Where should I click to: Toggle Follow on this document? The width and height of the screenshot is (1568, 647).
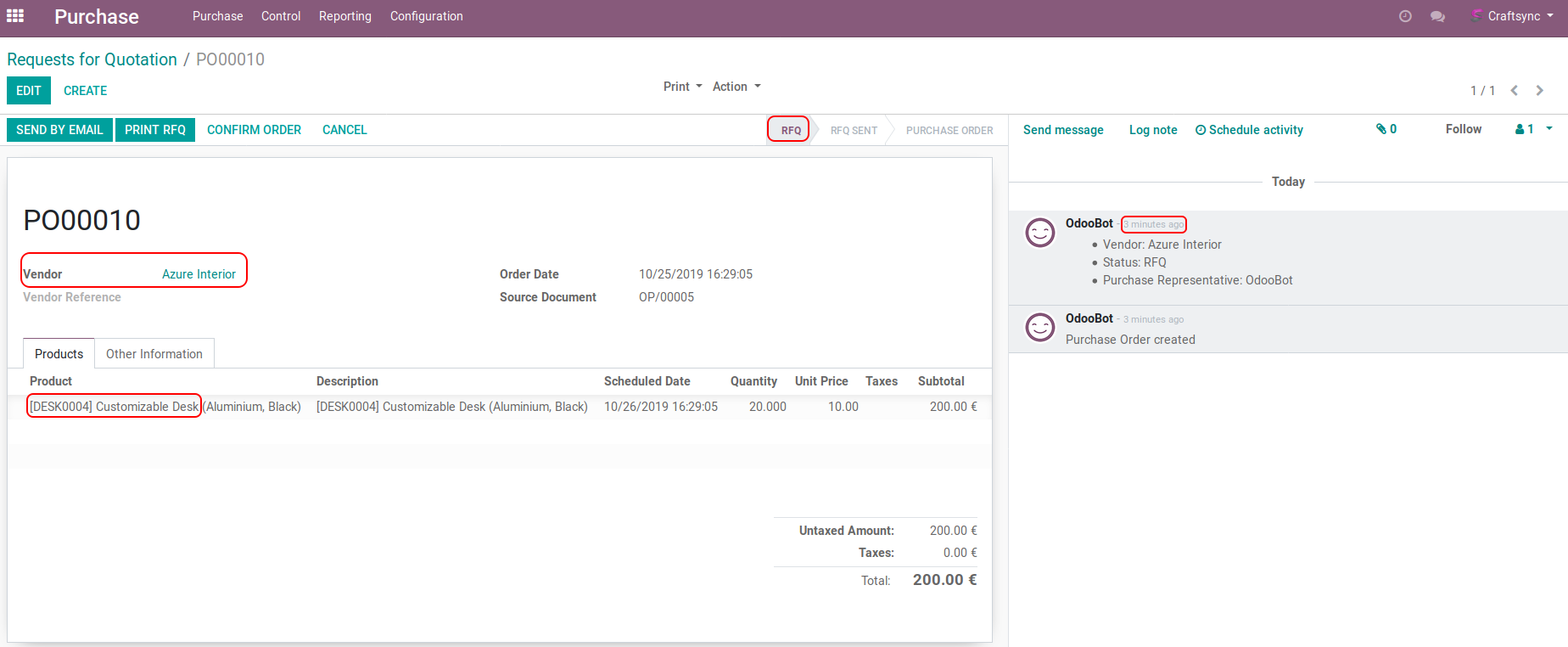tap(1463, 129)
